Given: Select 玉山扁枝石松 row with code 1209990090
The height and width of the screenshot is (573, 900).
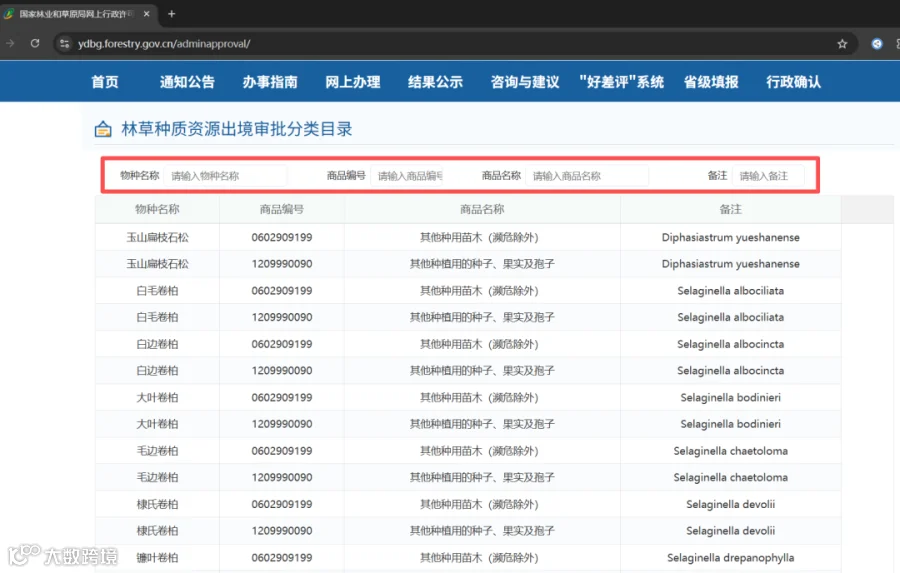Looking at the screenshot, I should [468, 264].
